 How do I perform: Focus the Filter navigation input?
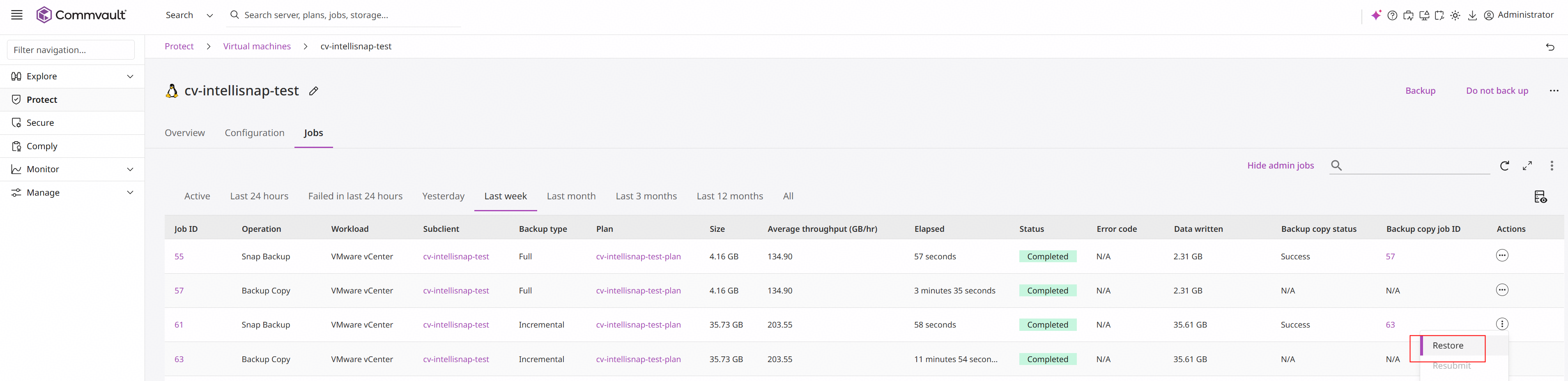coord(71,50)
